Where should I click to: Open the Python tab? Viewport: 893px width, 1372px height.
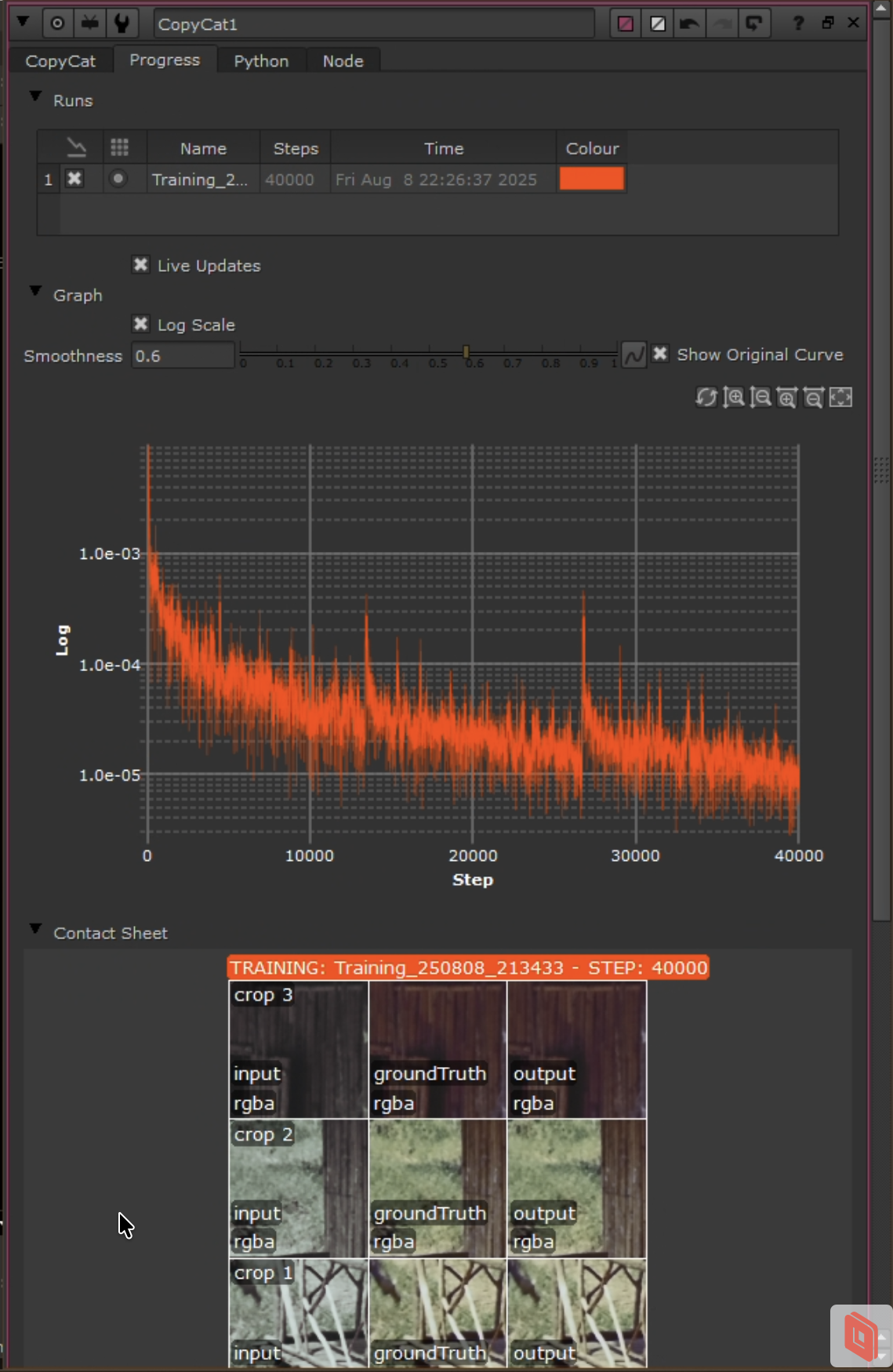pos(261,61)
